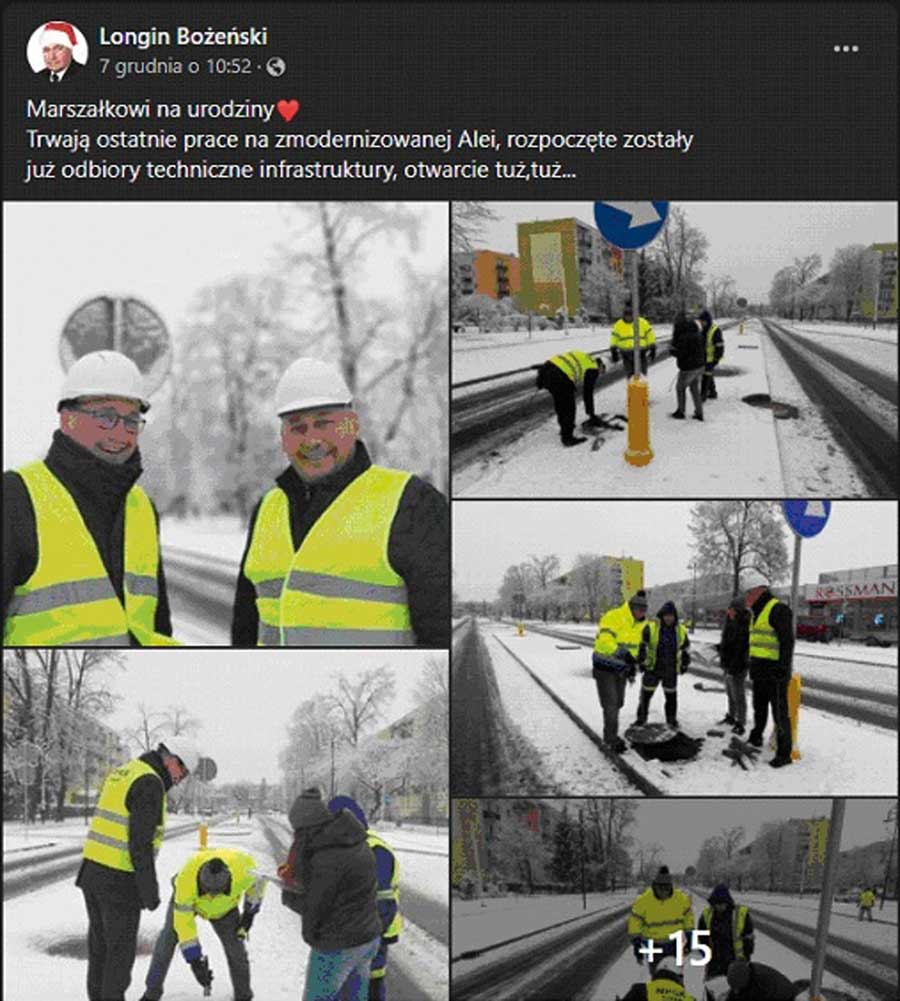The height and width of the screenshot is (1001, 900).
Task: Click the text line starting "Trwają ostatnie prace"
Action: [x=360, y=140]
